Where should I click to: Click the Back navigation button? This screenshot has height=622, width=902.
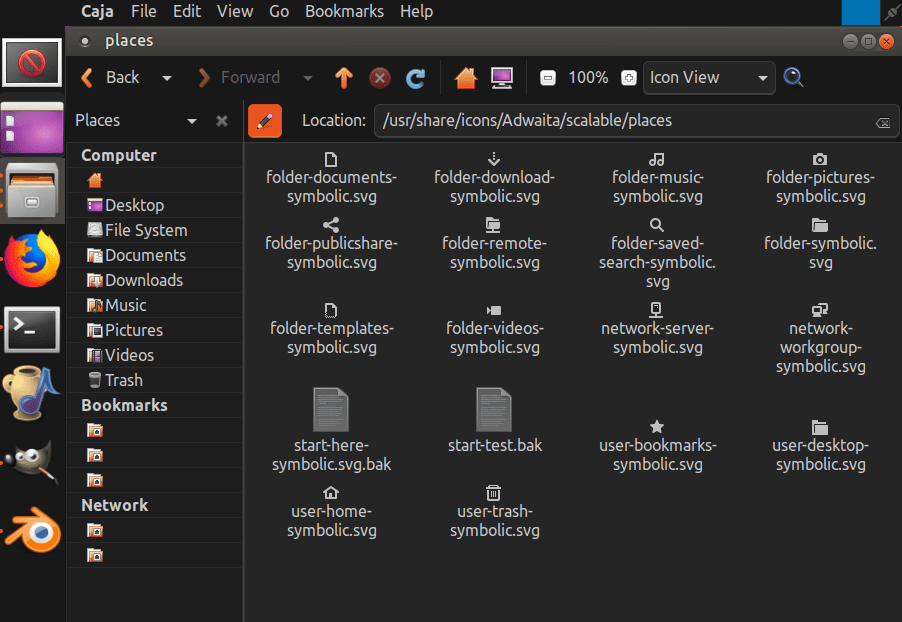pyautogui.click(x=112, y=78)
